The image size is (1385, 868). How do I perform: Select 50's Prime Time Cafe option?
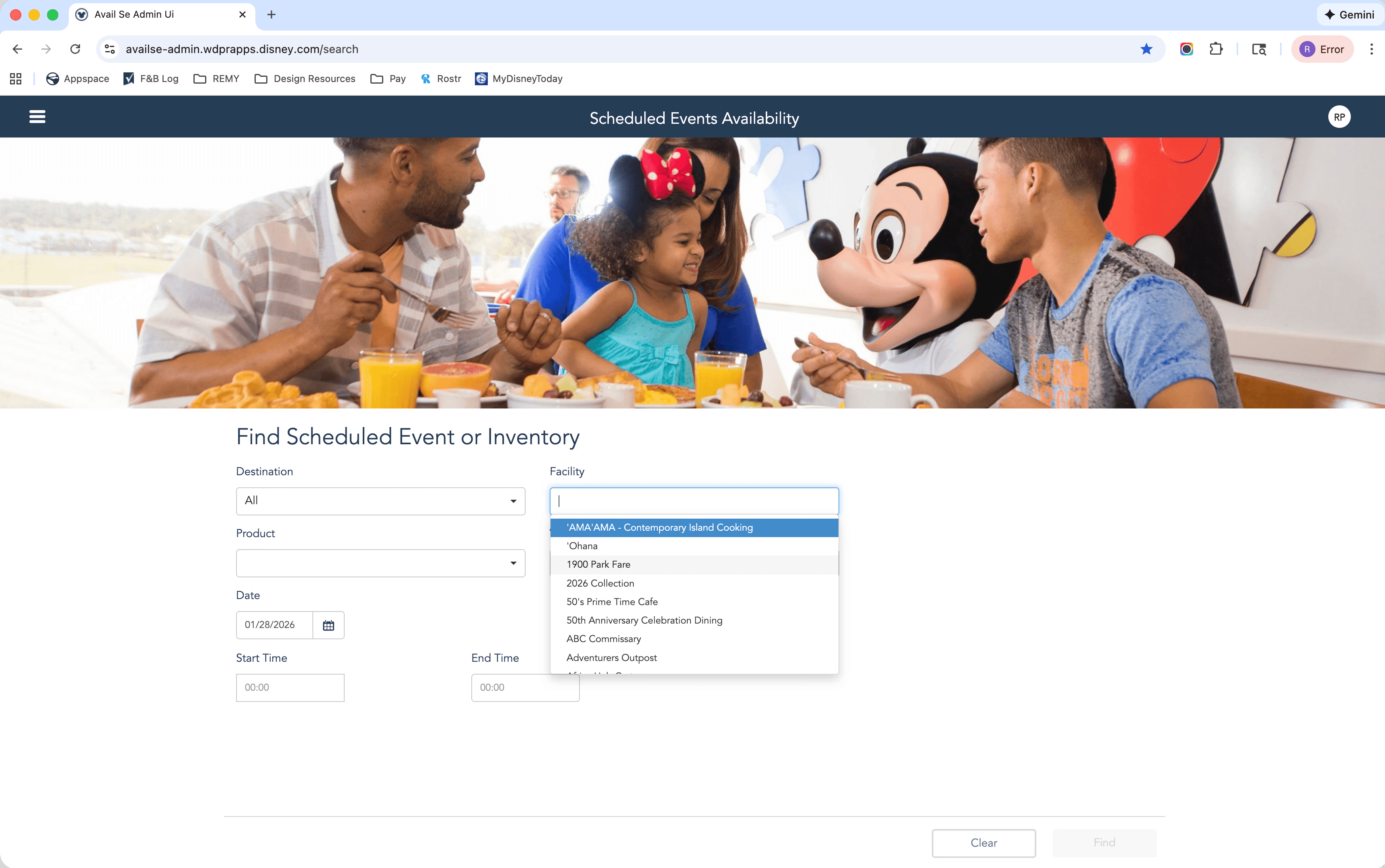612,601
